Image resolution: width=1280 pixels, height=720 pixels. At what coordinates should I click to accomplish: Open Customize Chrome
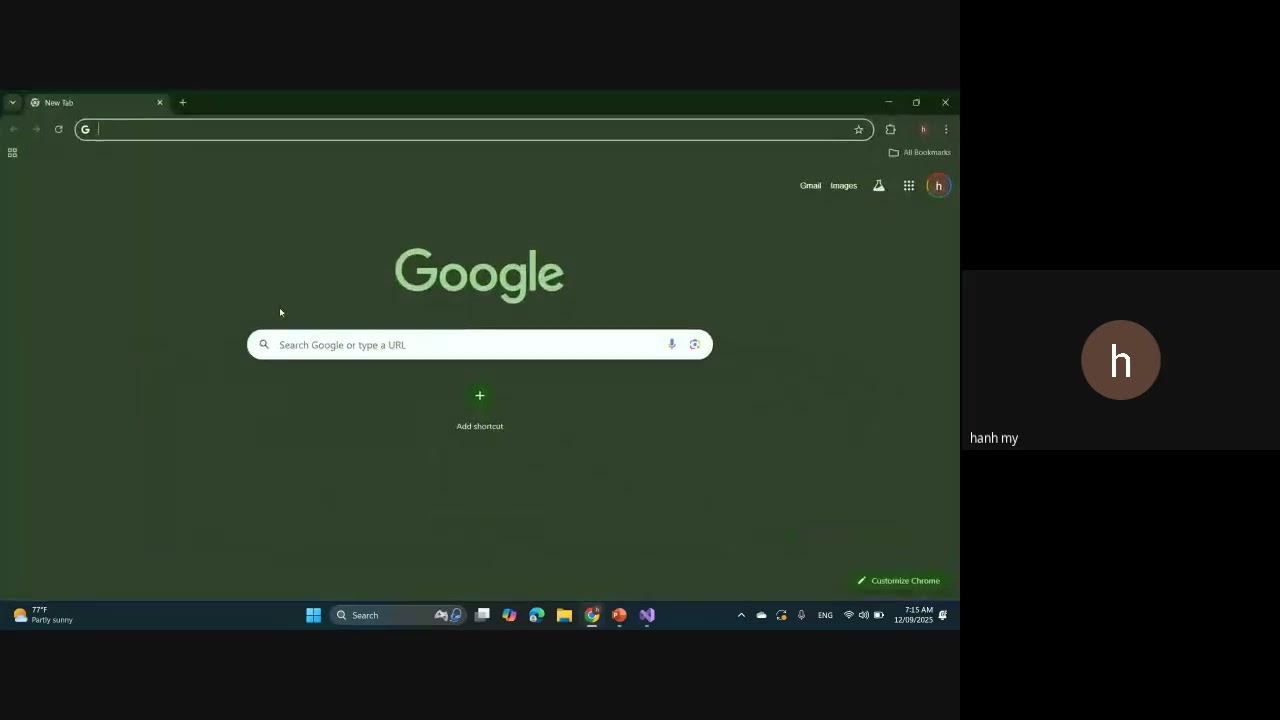click(898, 580)
